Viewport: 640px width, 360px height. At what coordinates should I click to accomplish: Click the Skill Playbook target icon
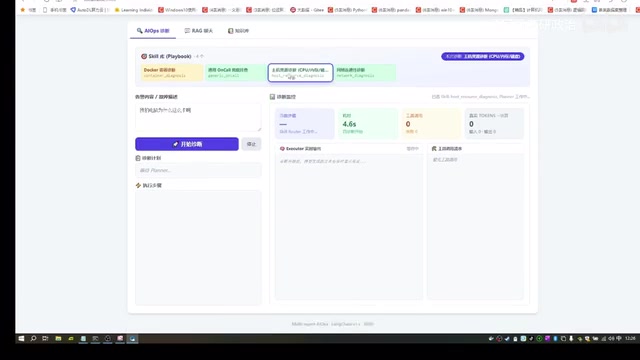click(x=144, y=56)
